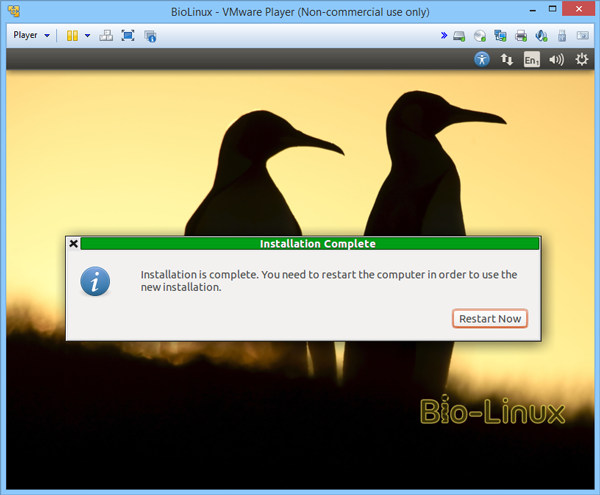Click the message log icon

tap(583, 36)
